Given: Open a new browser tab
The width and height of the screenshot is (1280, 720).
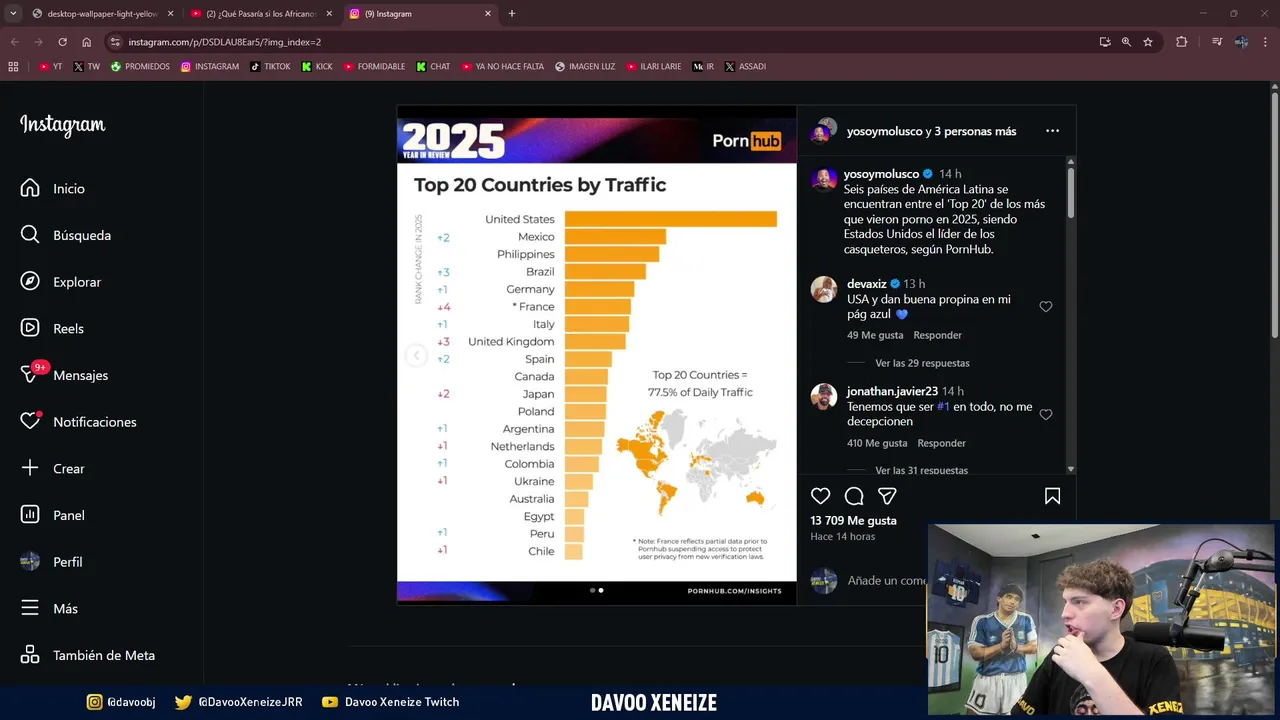Looking at the screenshot, I should (512, 14).
